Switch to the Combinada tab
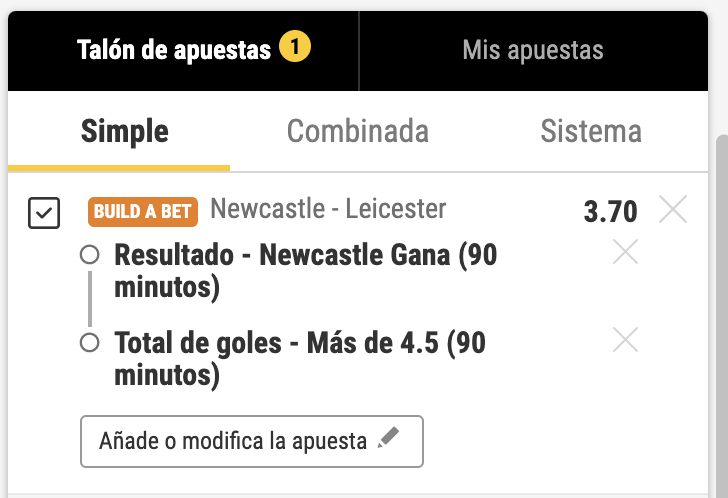 pyautogui.click(x=357, y=131)
